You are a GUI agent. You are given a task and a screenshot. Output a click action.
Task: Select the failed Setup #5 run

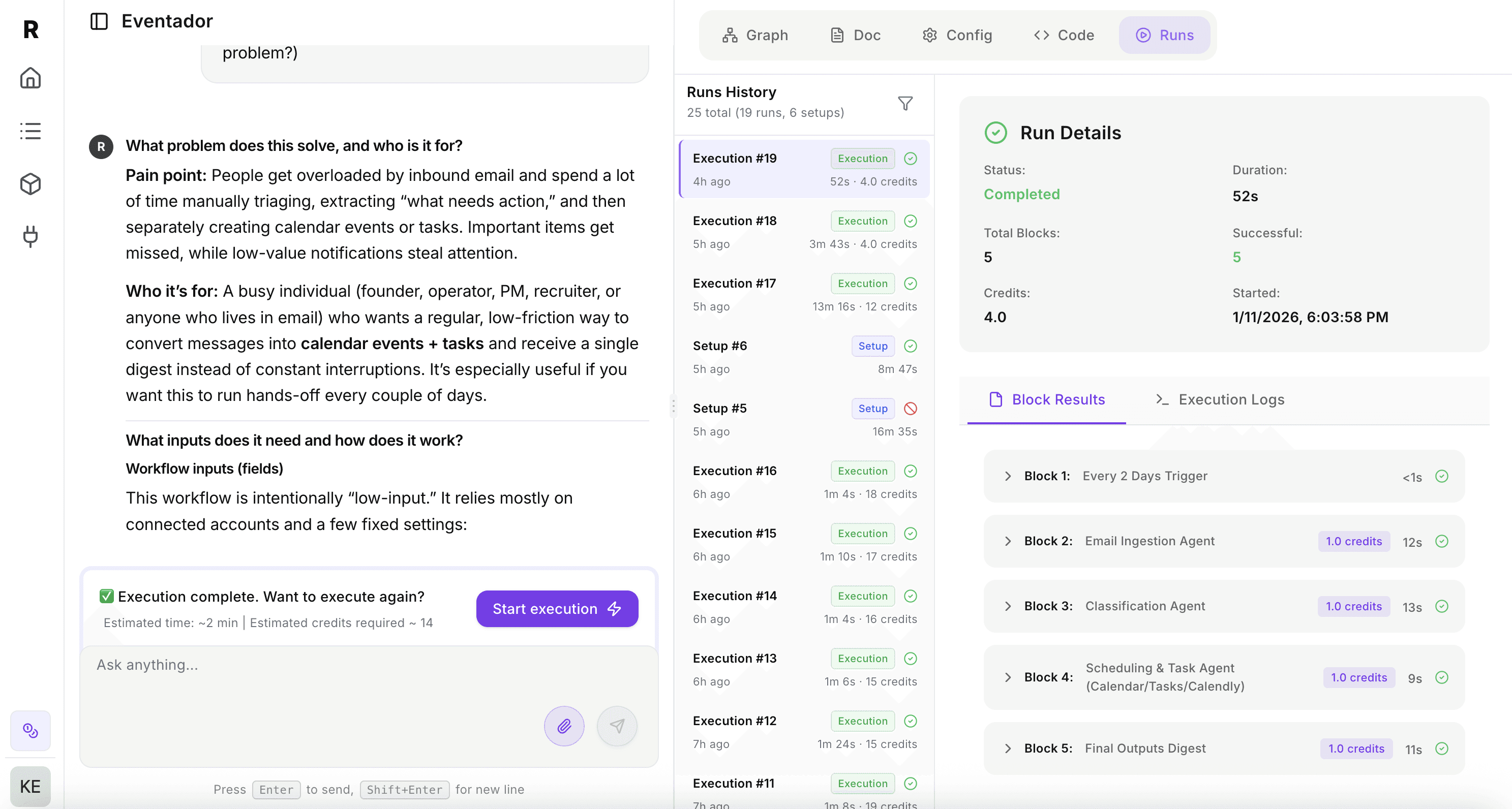804,419
